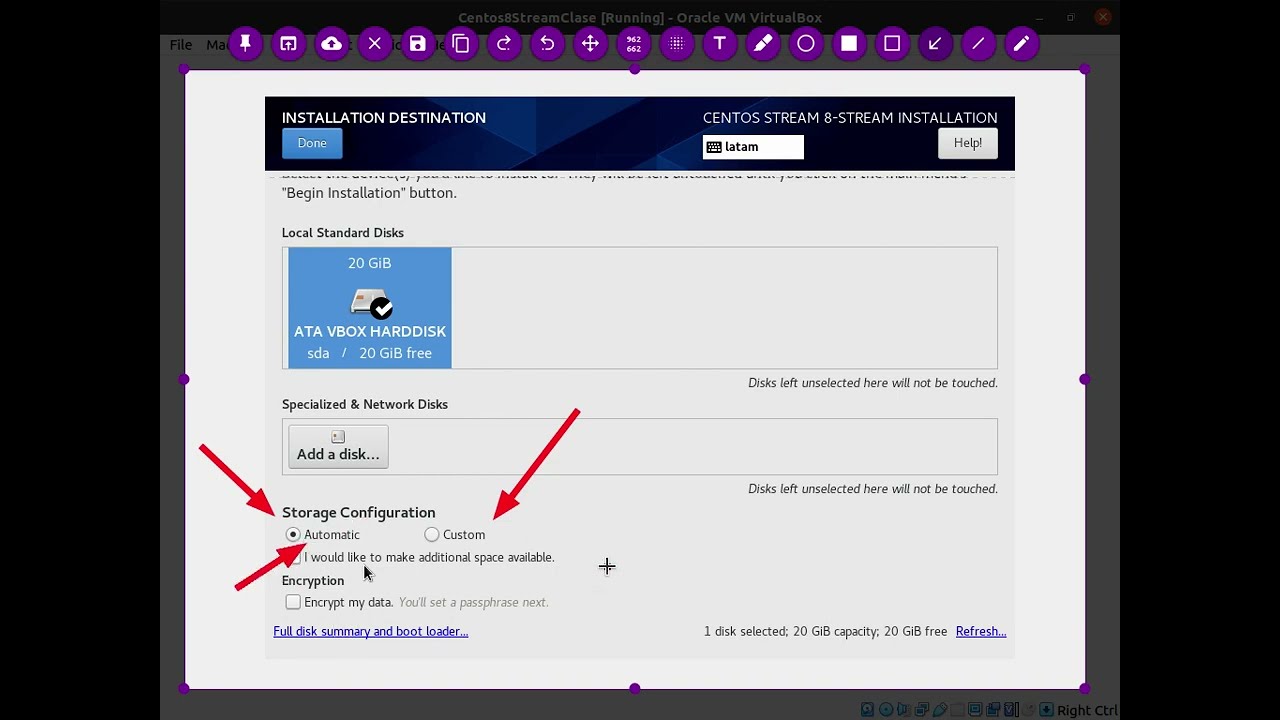Click the VirtualBox hard disk status icon

tap(867, 710)
